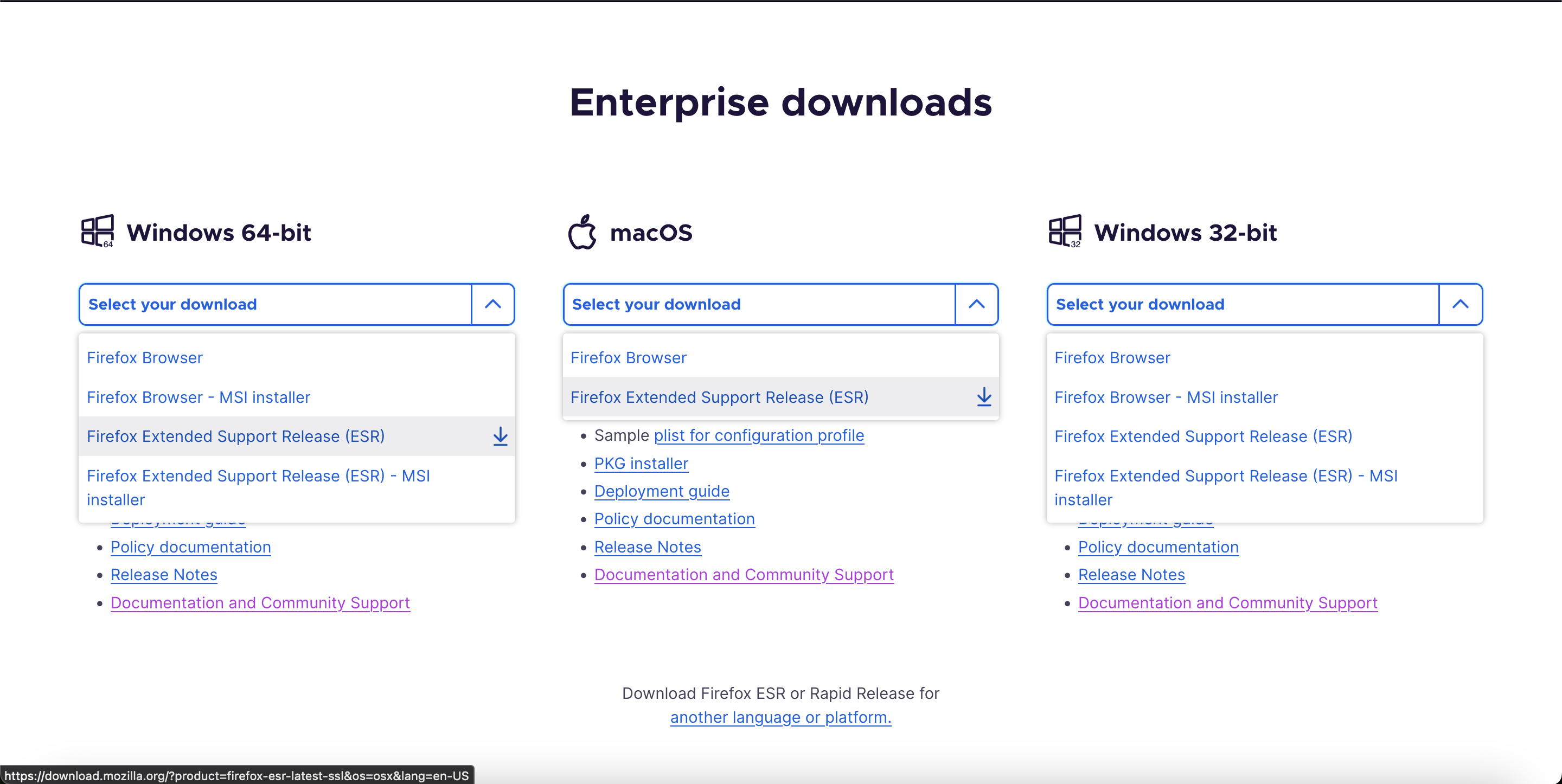Screen dimensions: 1562x784
Task: Open Windows 32-bit Documentation and Community Support link
Action: (x=1228, y=603)
